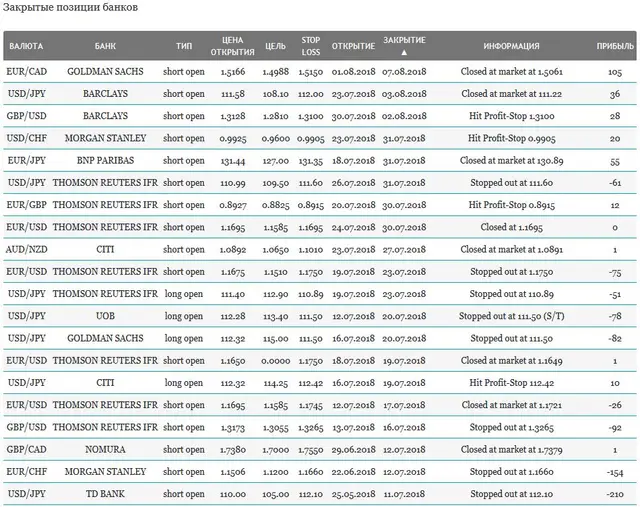Sort by the ОТКРЫТИЕ column header

click(x=353, y=46)
